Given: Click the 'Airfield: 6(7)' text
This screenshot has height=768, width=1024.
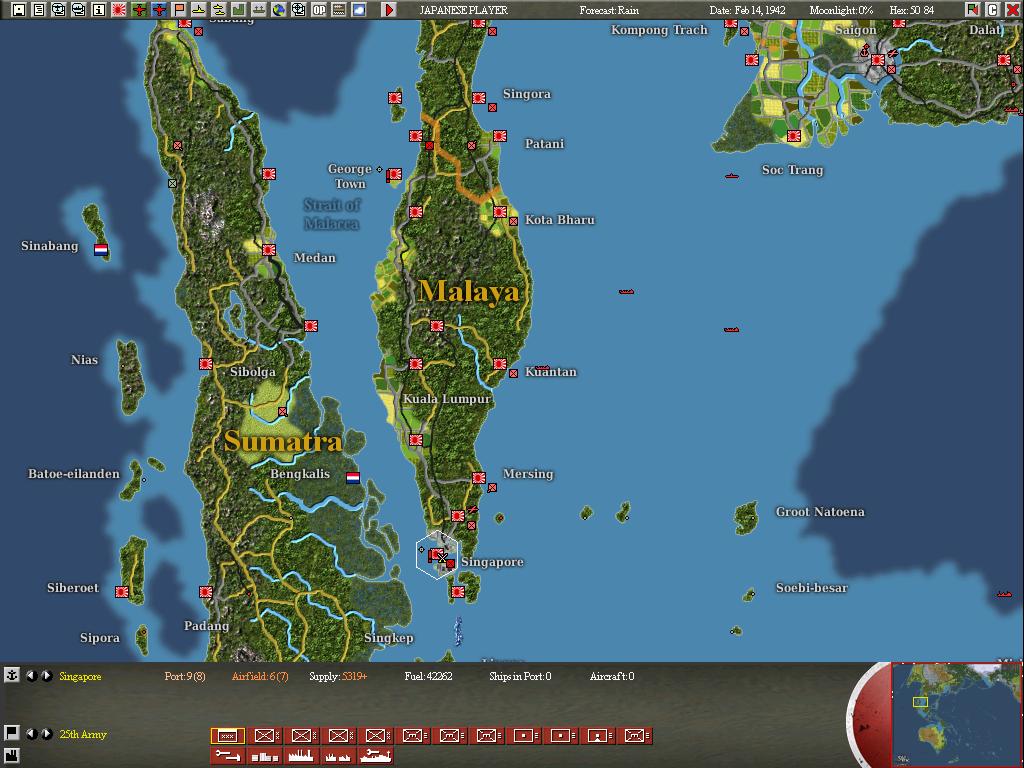Looking at the screenshot, I should coord(260,676).
